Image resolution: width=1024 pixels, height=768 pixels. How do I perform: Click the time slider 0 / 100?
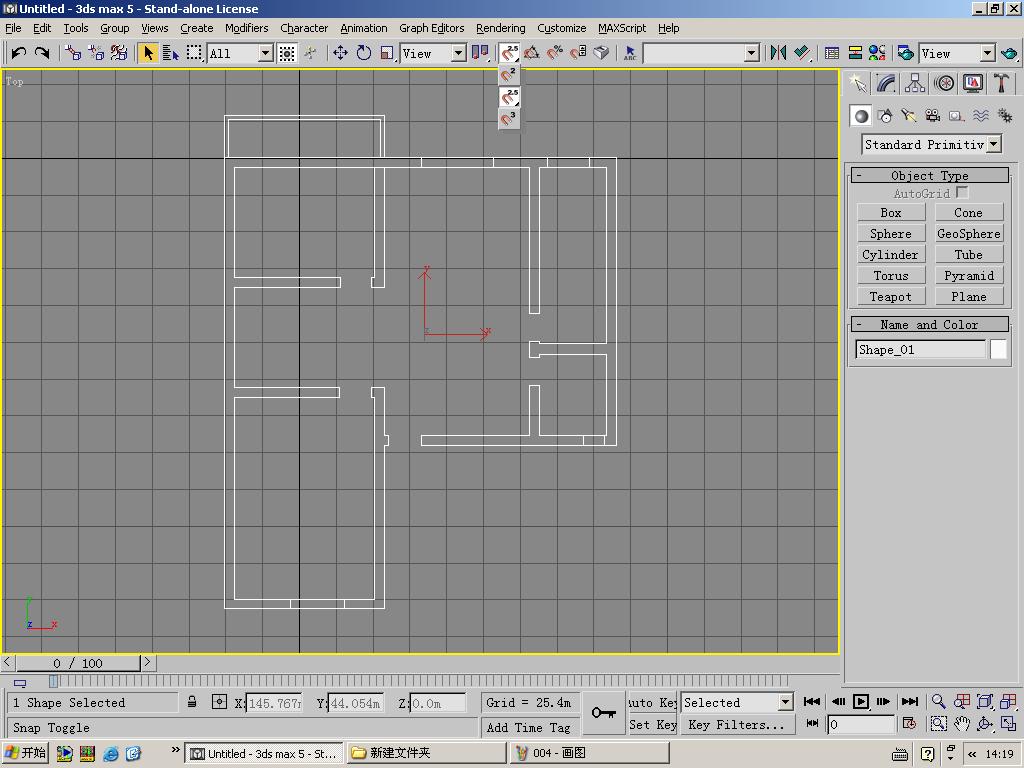78,663
